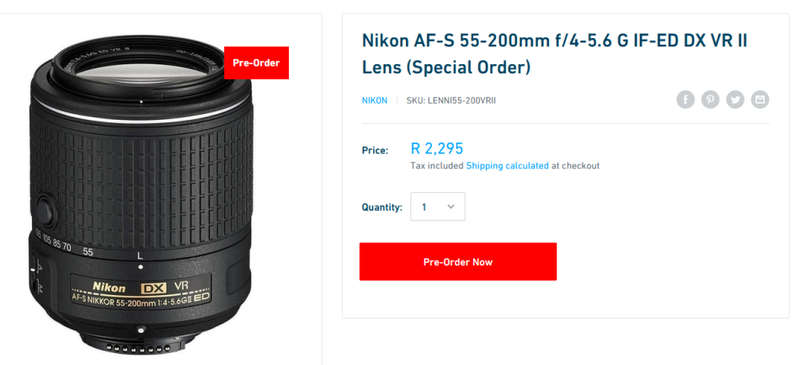
Task: Click the chevron arrow in Quantity selector
Action: tap(451, 207)
